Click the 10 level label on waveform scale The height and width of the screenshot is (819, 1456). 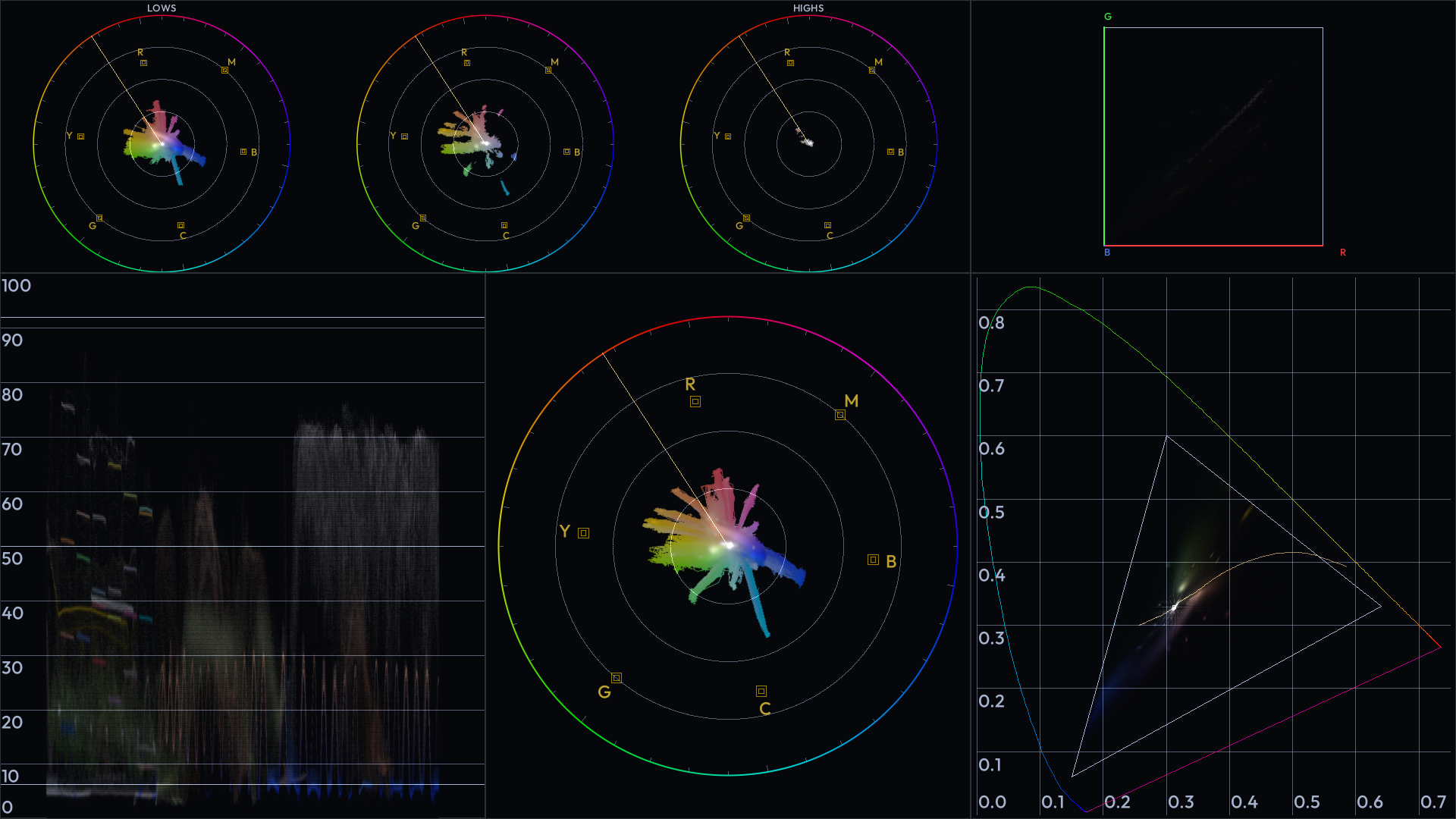(11, 777)
